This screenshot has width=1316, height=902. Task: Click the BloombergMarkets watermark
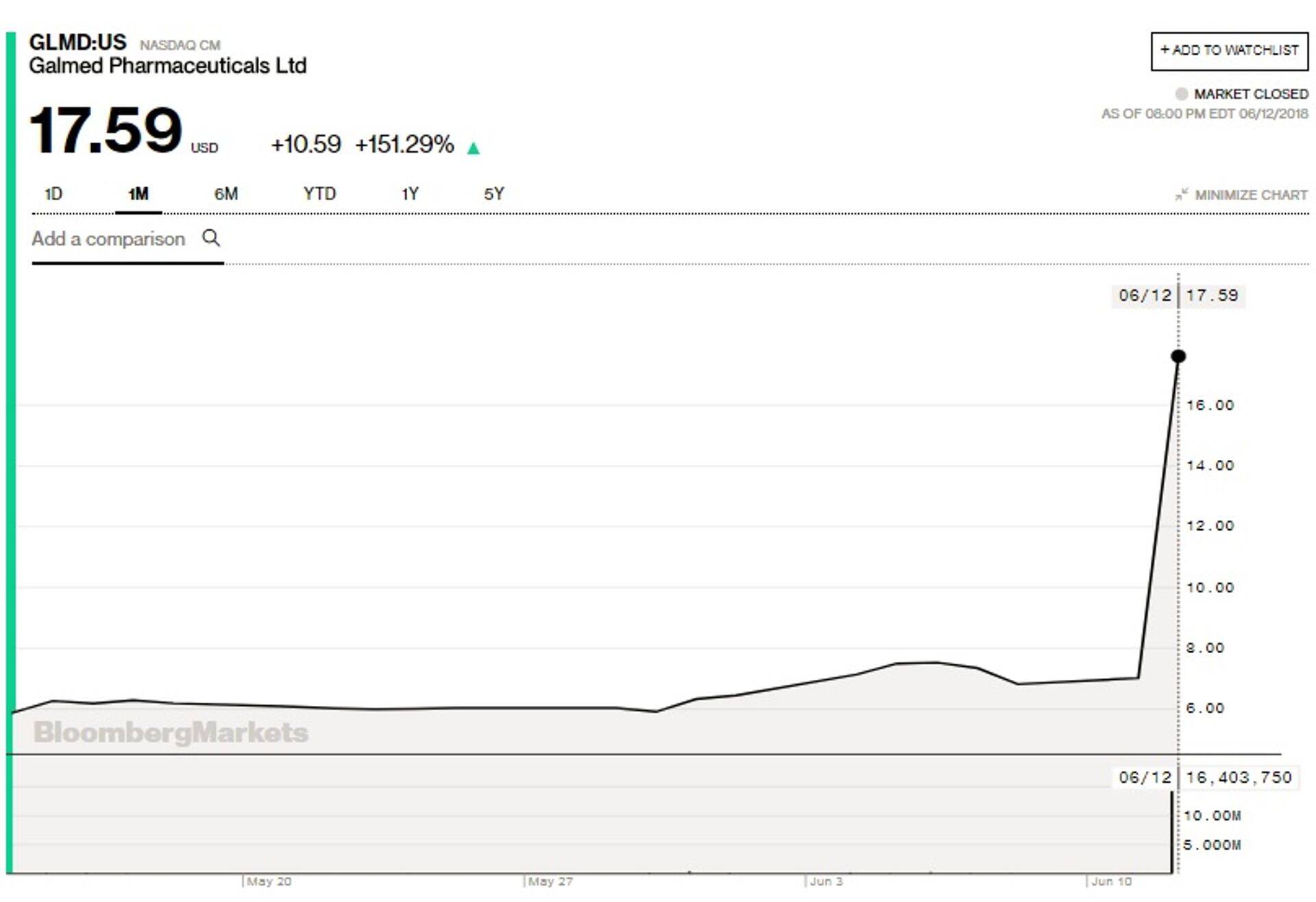171,733
